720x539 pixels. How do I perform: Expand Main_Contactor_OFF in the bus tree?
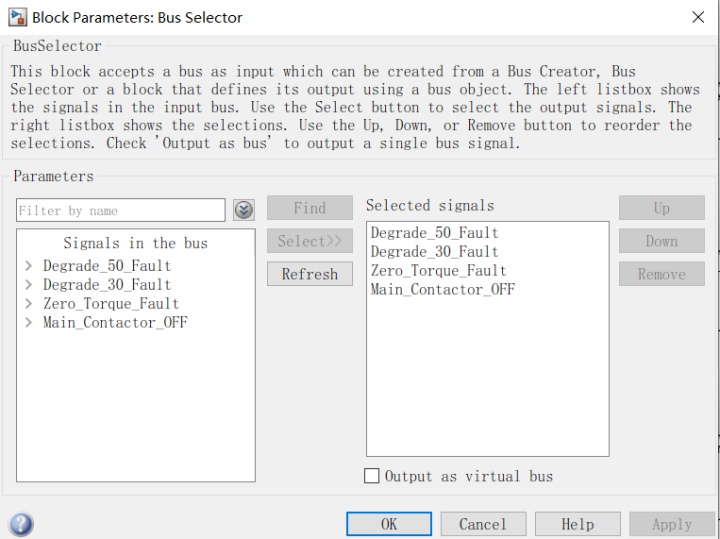point(29,323)
